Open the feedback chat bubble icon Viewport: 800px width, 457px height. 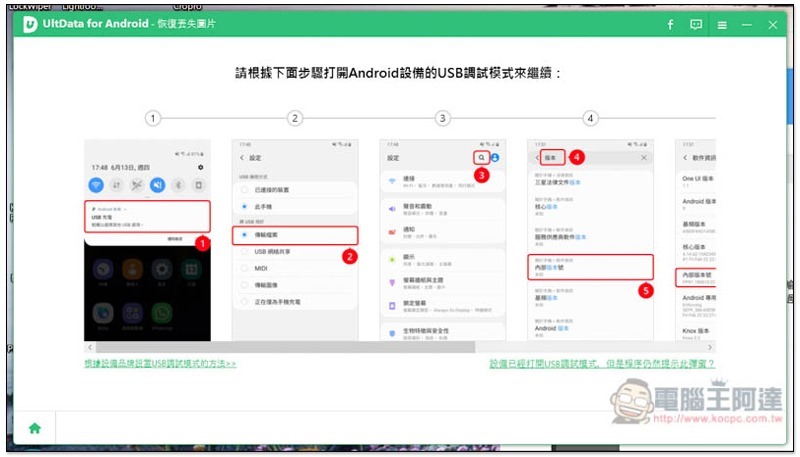point(696,25)
